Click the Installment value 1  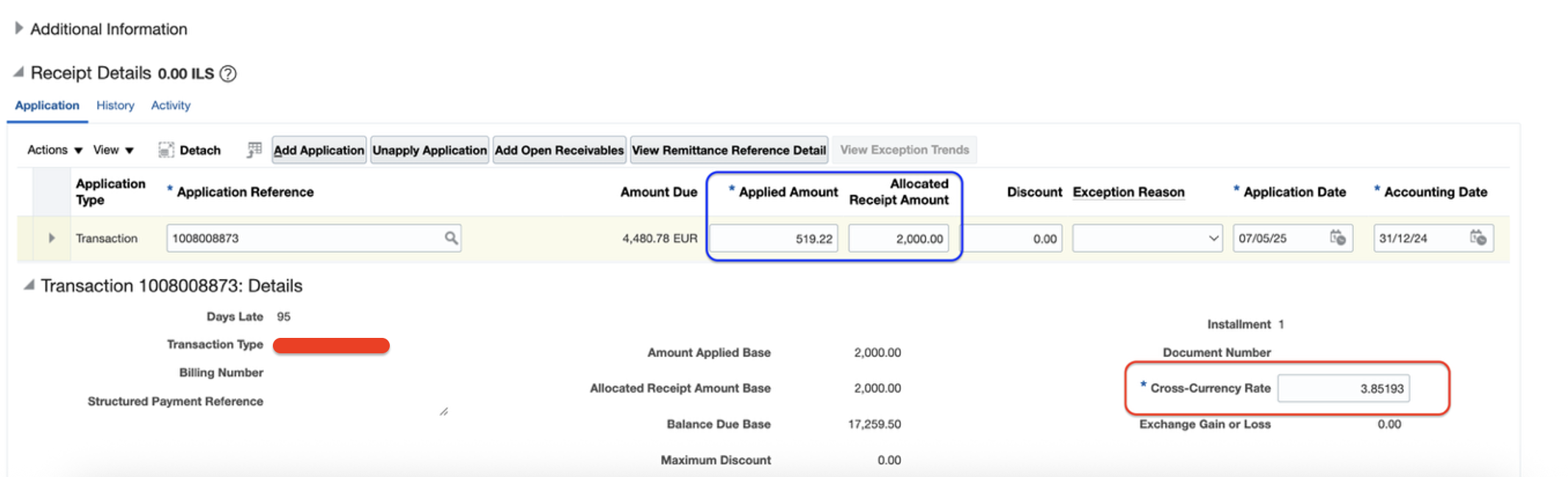(1281, 325)
